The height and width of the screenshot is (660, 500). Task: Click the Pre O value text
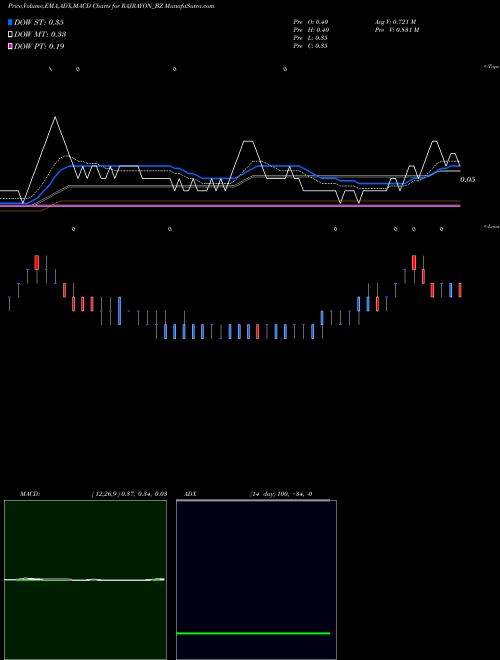pyautogui.click(x=311, y=21)
